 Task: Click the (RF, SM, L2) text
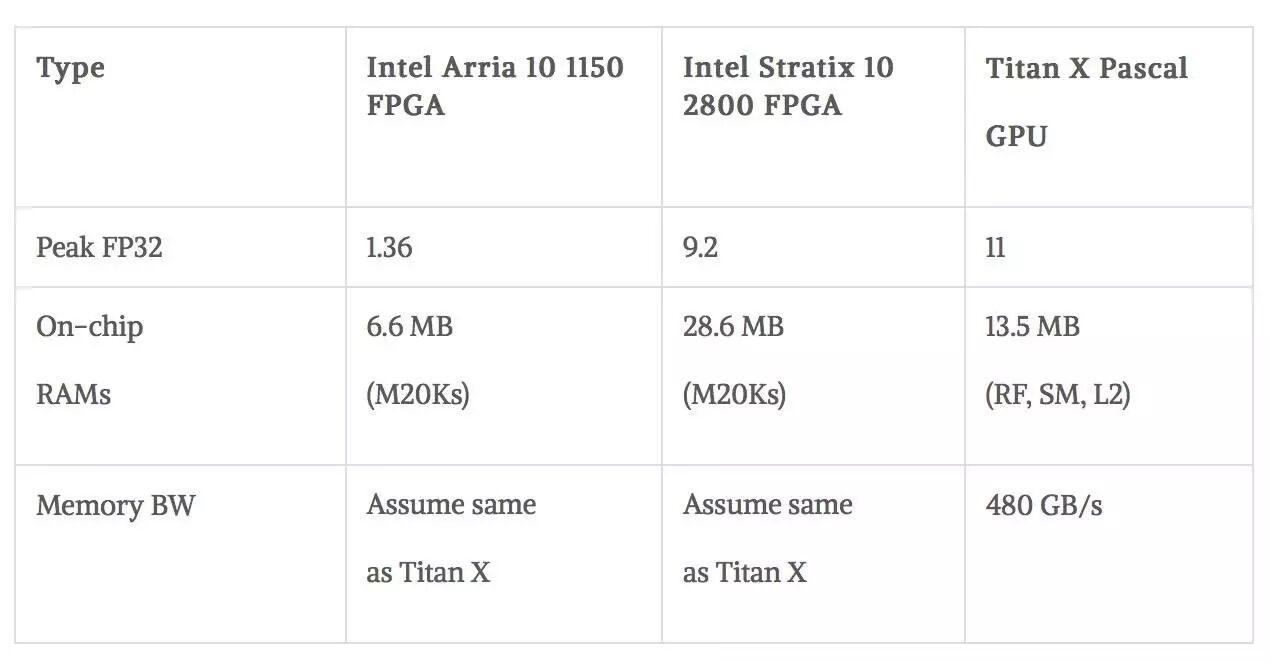coord(1058,395)
